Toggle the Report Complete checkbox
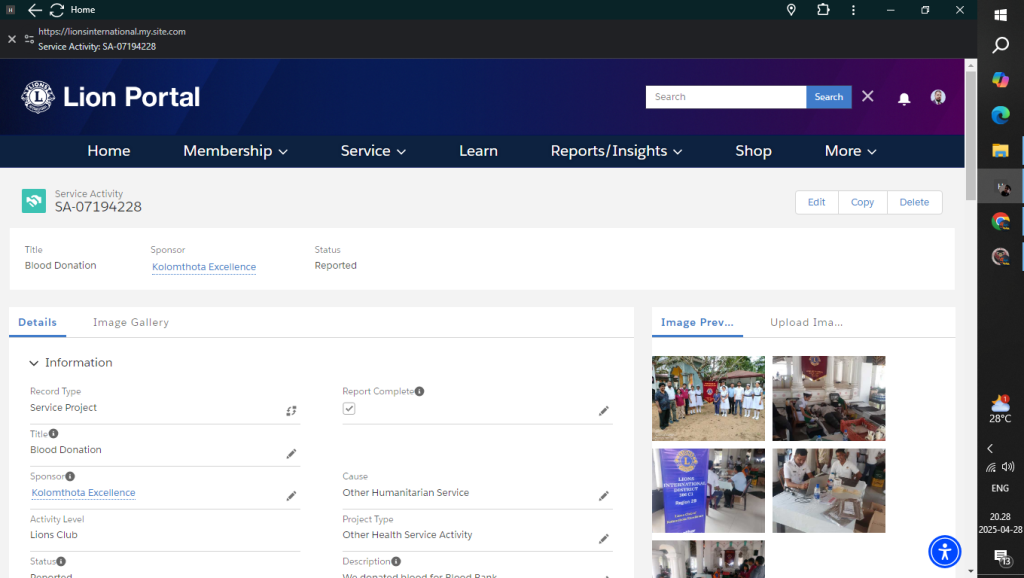Viewport: 1024px width, 578px height. click(x=349, y=409)
